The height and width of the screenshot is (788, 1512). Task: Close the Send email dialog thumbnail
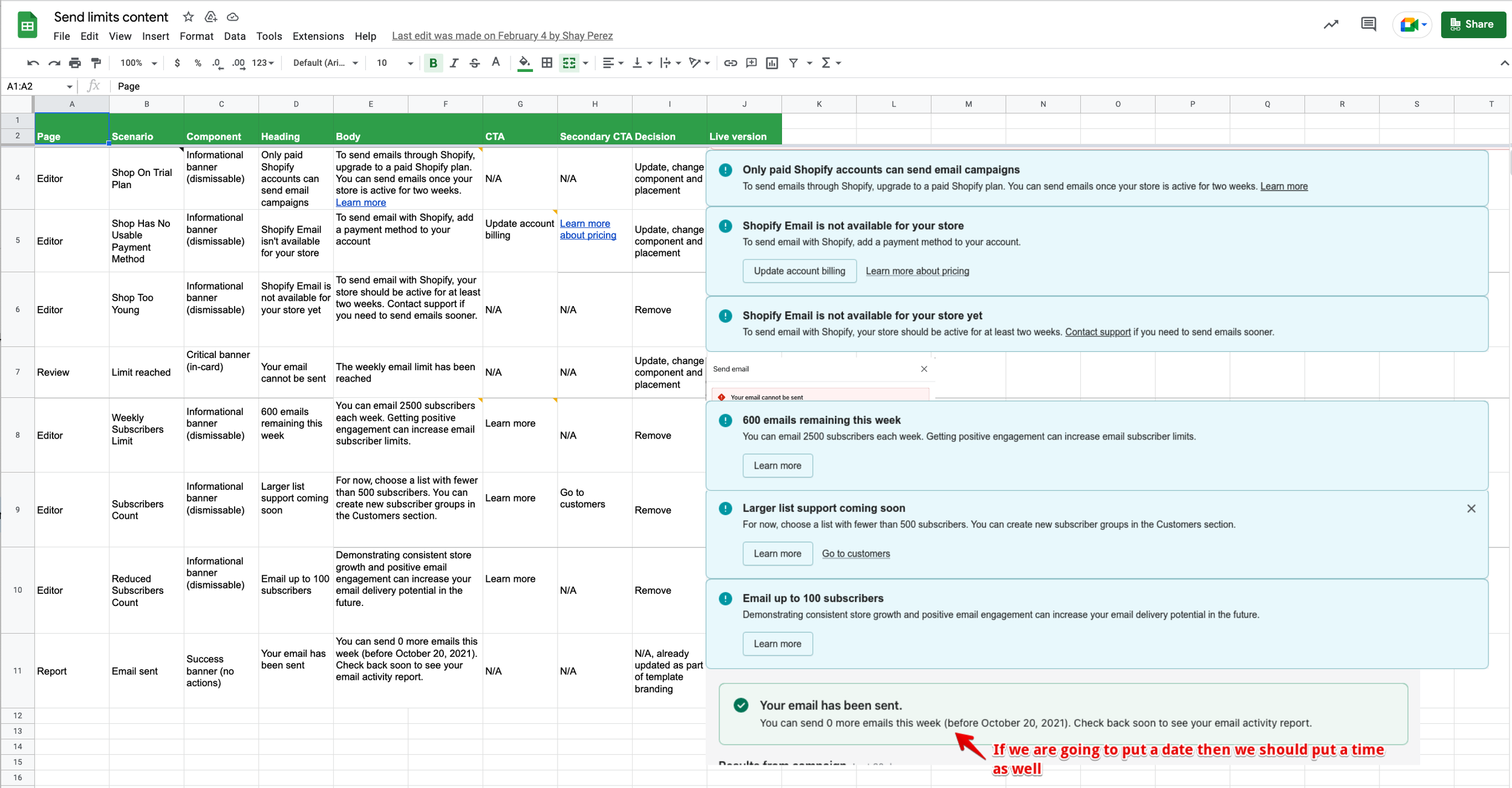point(924,369)
